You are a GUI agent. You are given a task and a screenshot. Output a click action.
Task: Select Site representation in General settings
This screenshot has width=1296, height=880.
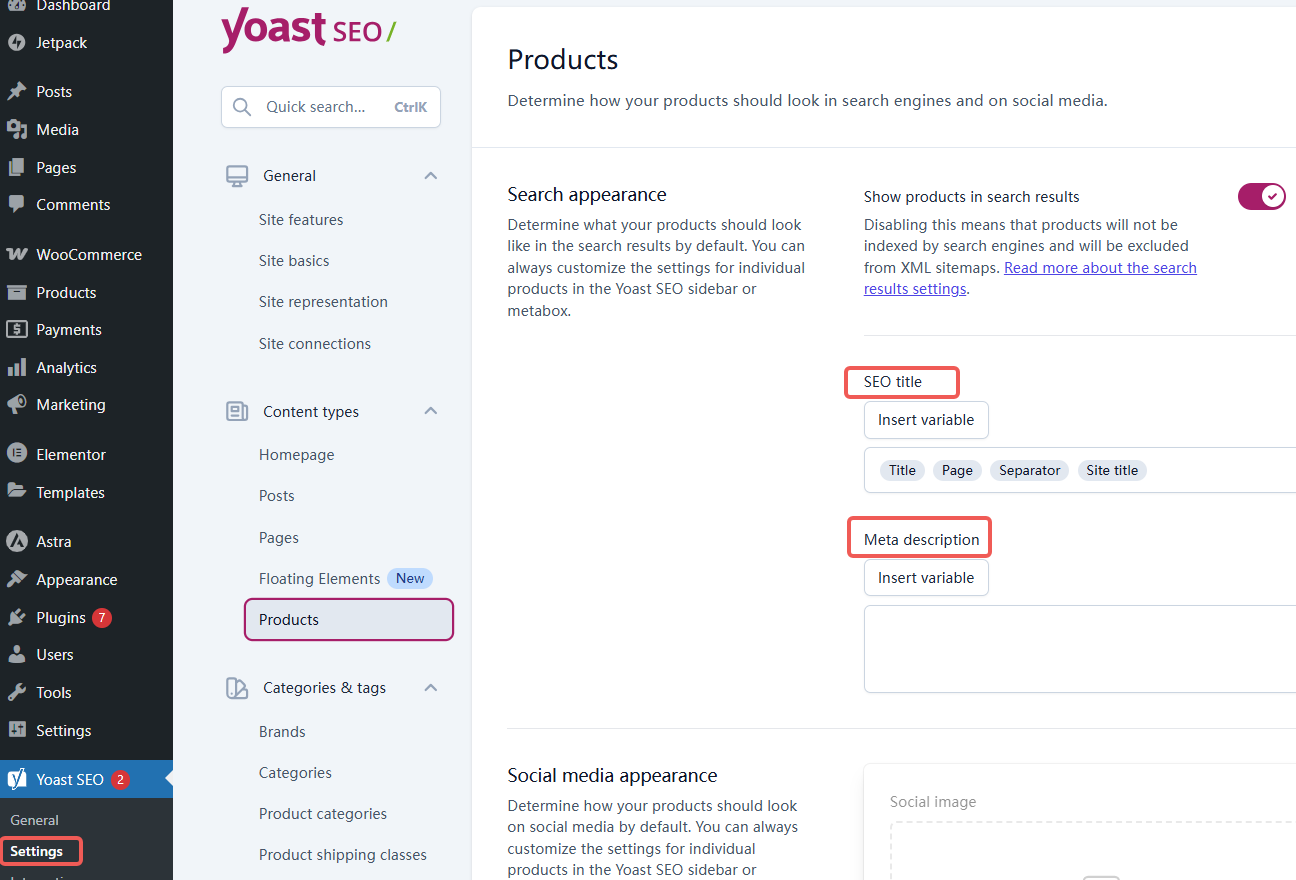click(323, 301)
